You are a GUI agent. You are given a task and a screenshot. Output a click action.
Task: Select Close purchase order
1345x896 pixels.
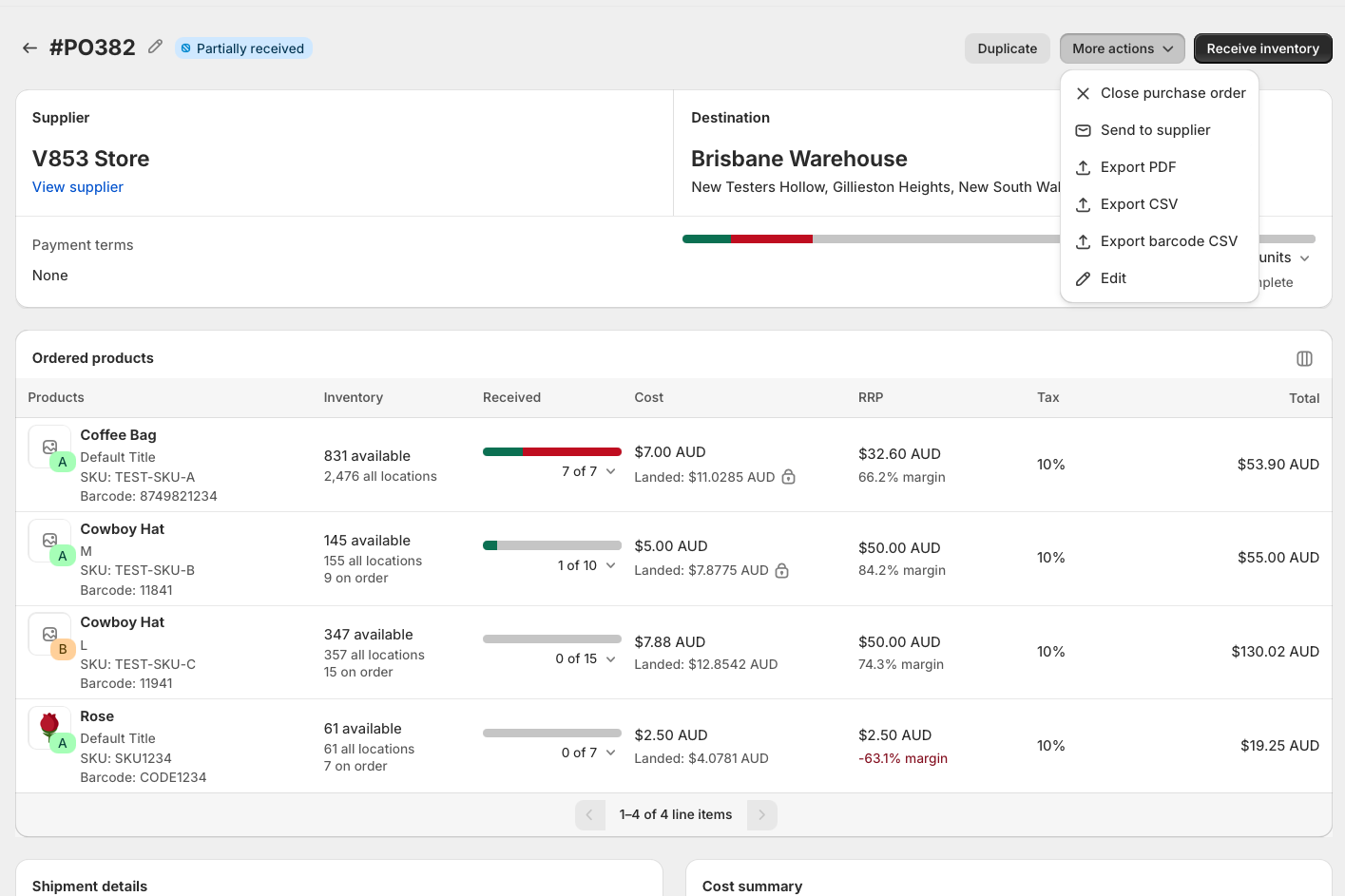click(x=1160, y=93)
